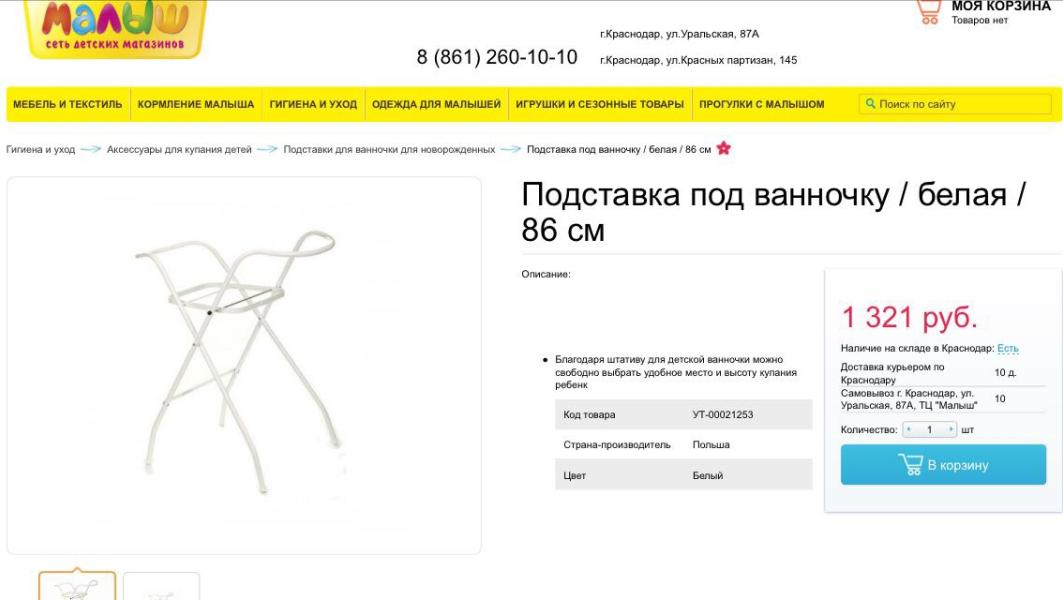Open the shopping cart icon
Screen dimensions: 1063x600
coord(929,12)
